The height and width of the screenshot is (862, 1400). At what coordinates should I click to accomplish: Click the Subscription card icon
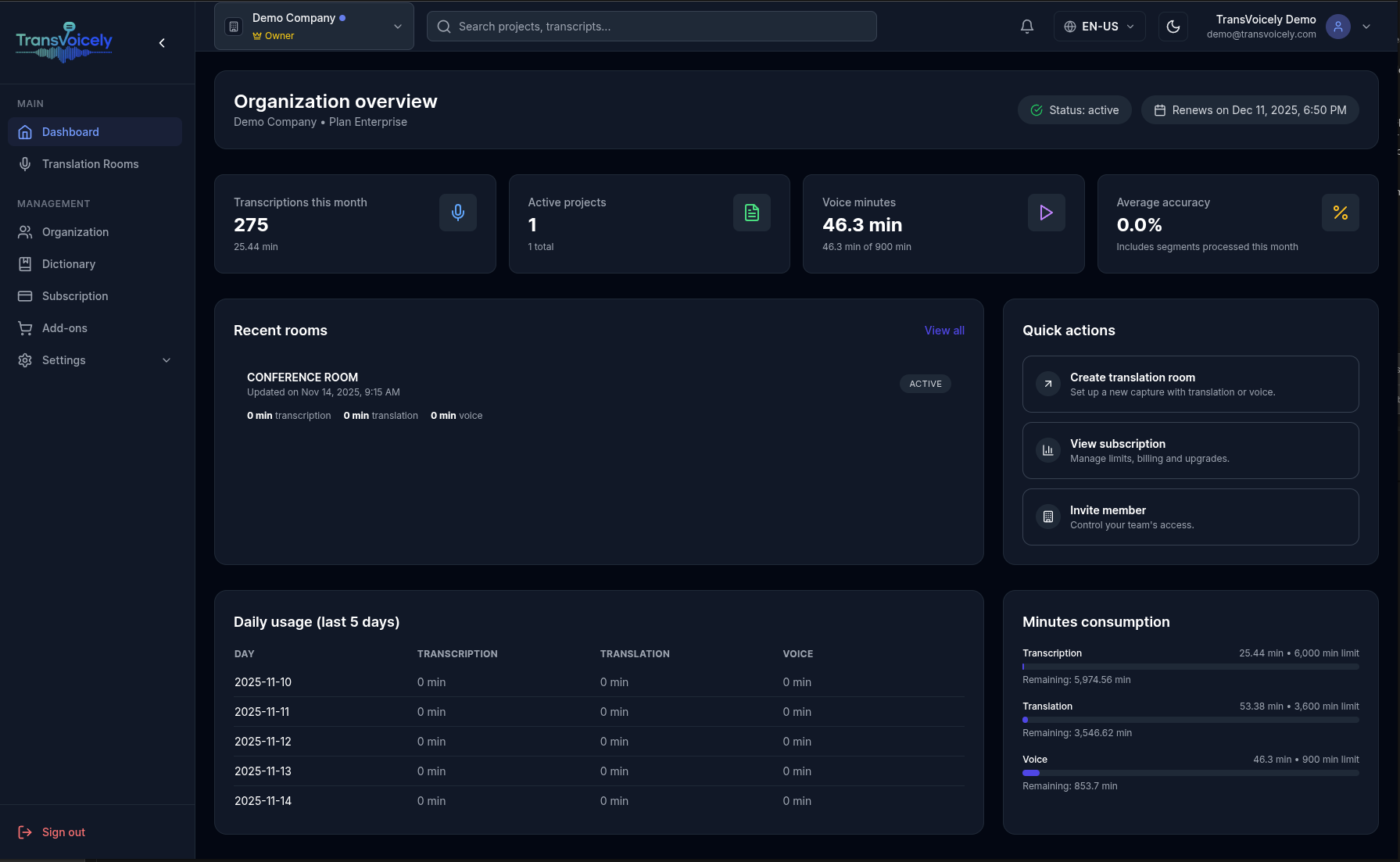(x=25, y=296)
